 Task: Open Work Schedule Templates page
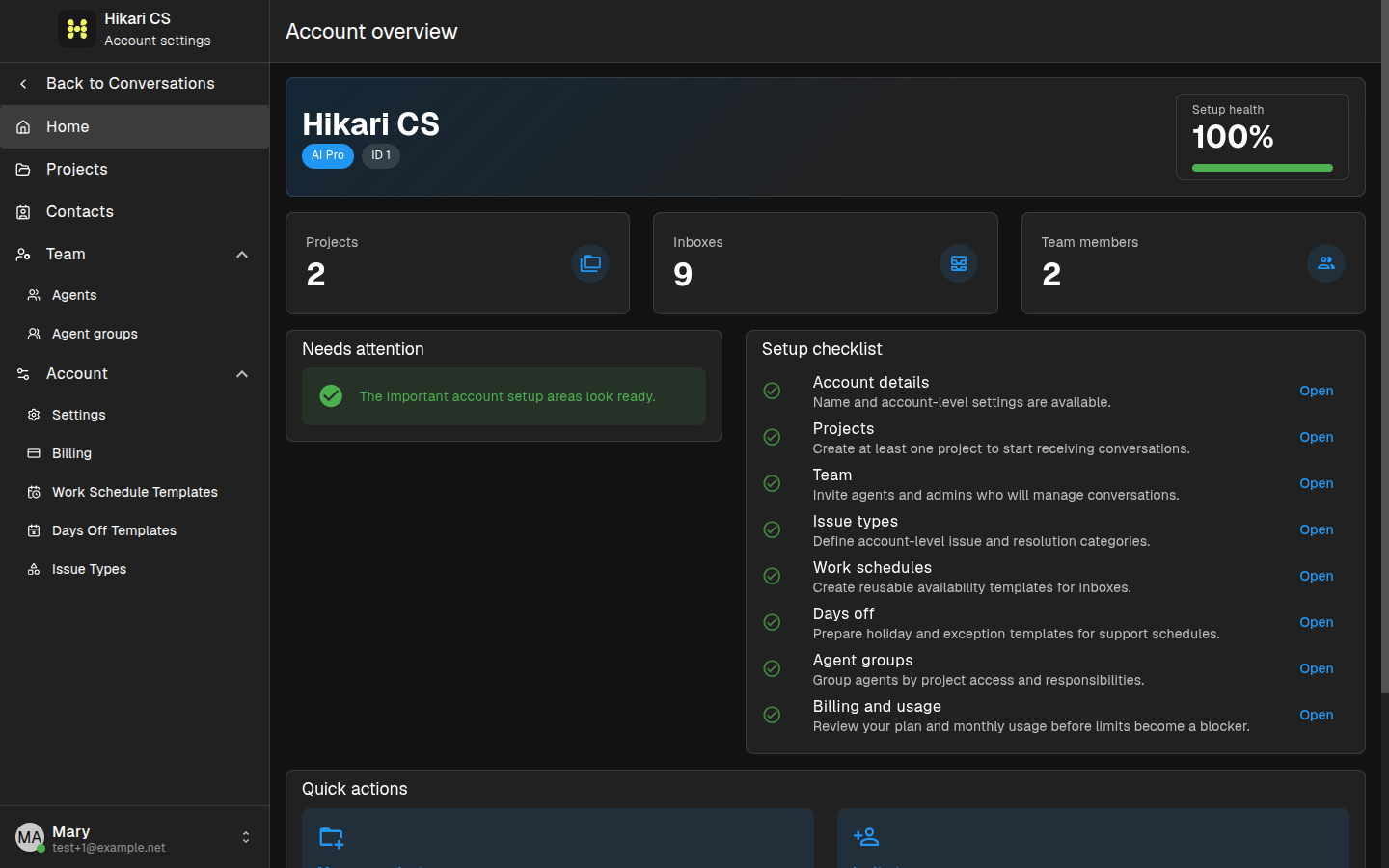point(134,492)
